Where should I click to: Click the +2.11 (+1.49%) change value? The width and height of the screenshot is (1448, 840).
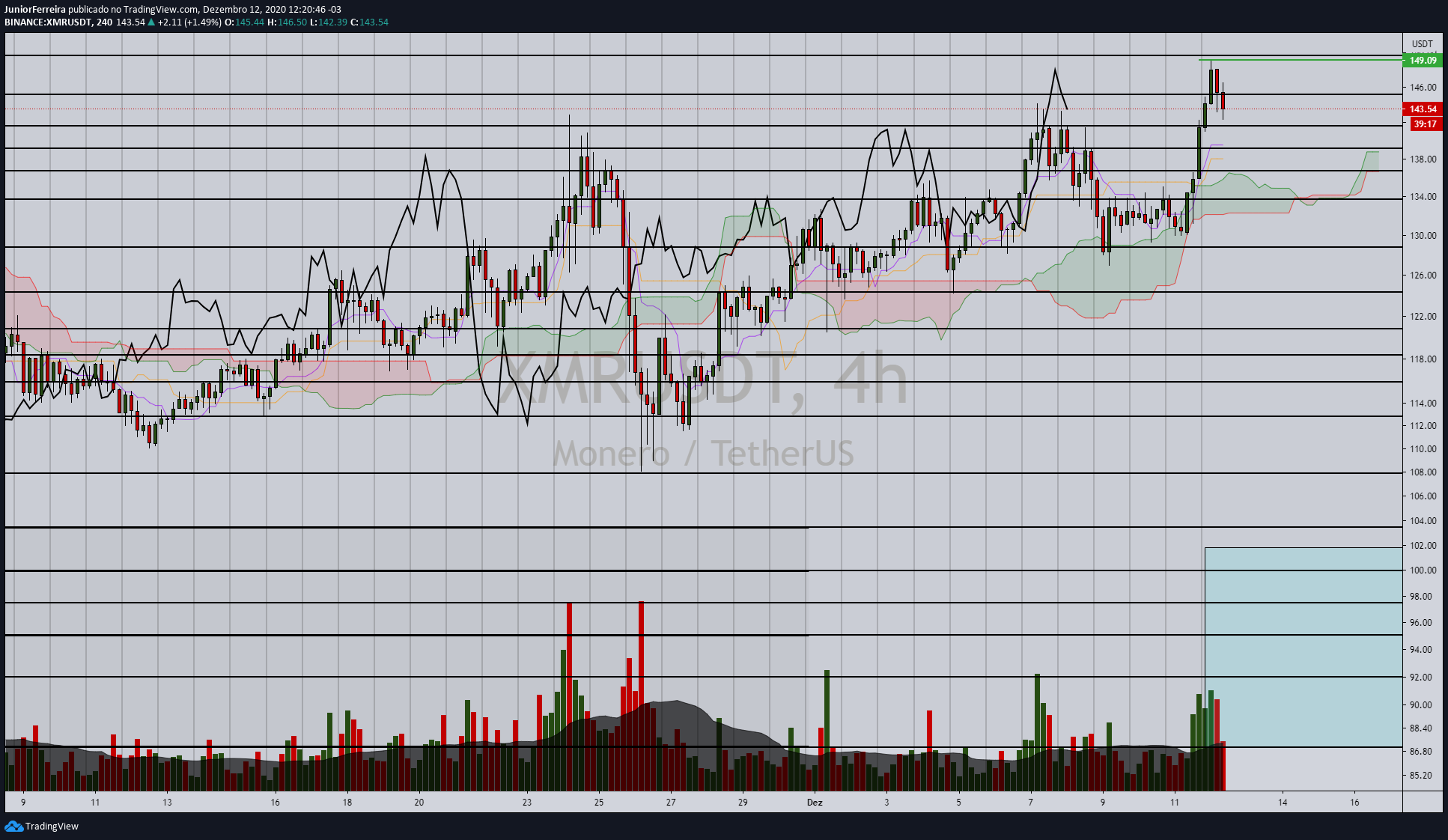(189, 22)
